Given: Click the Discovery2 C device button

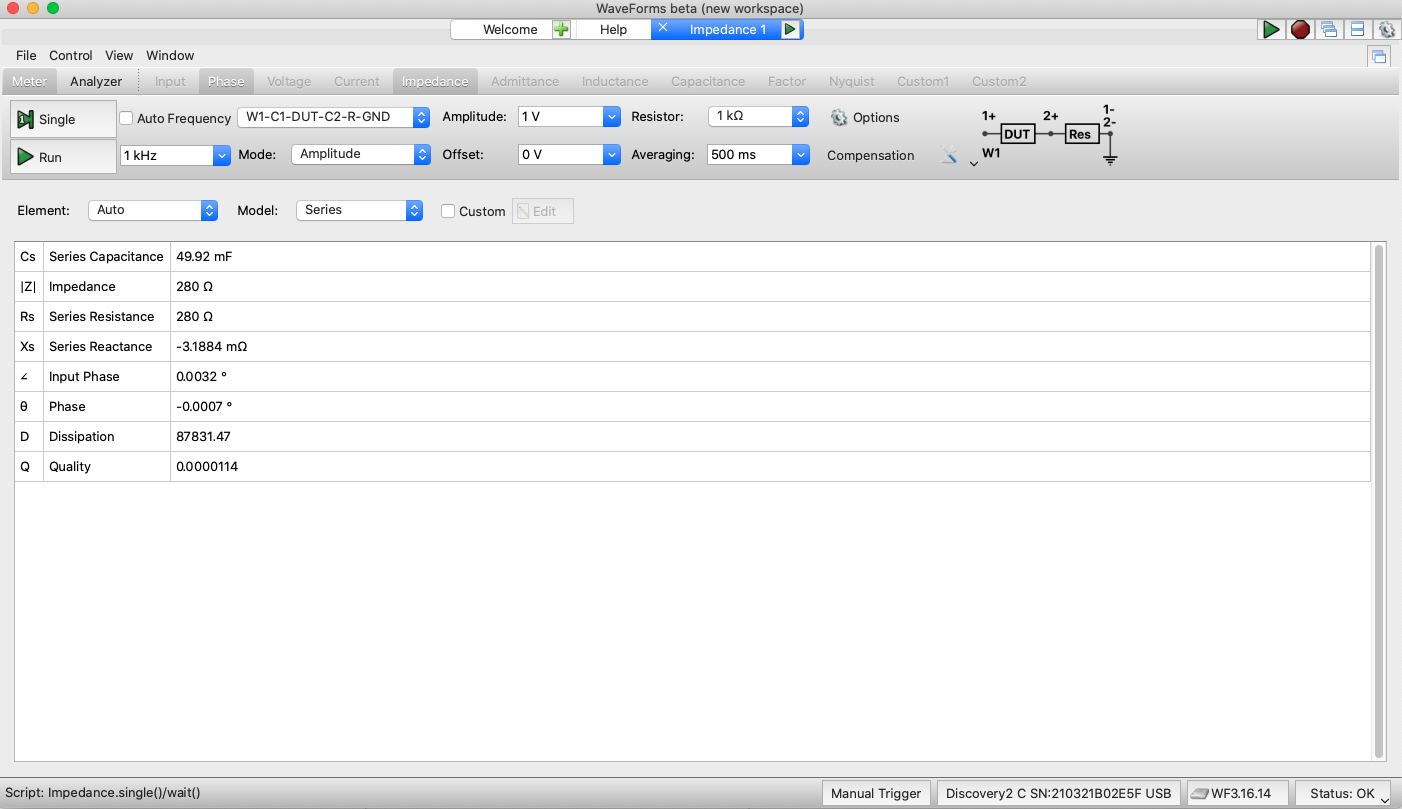Looking at the screenshot, I should (1058, 794).
